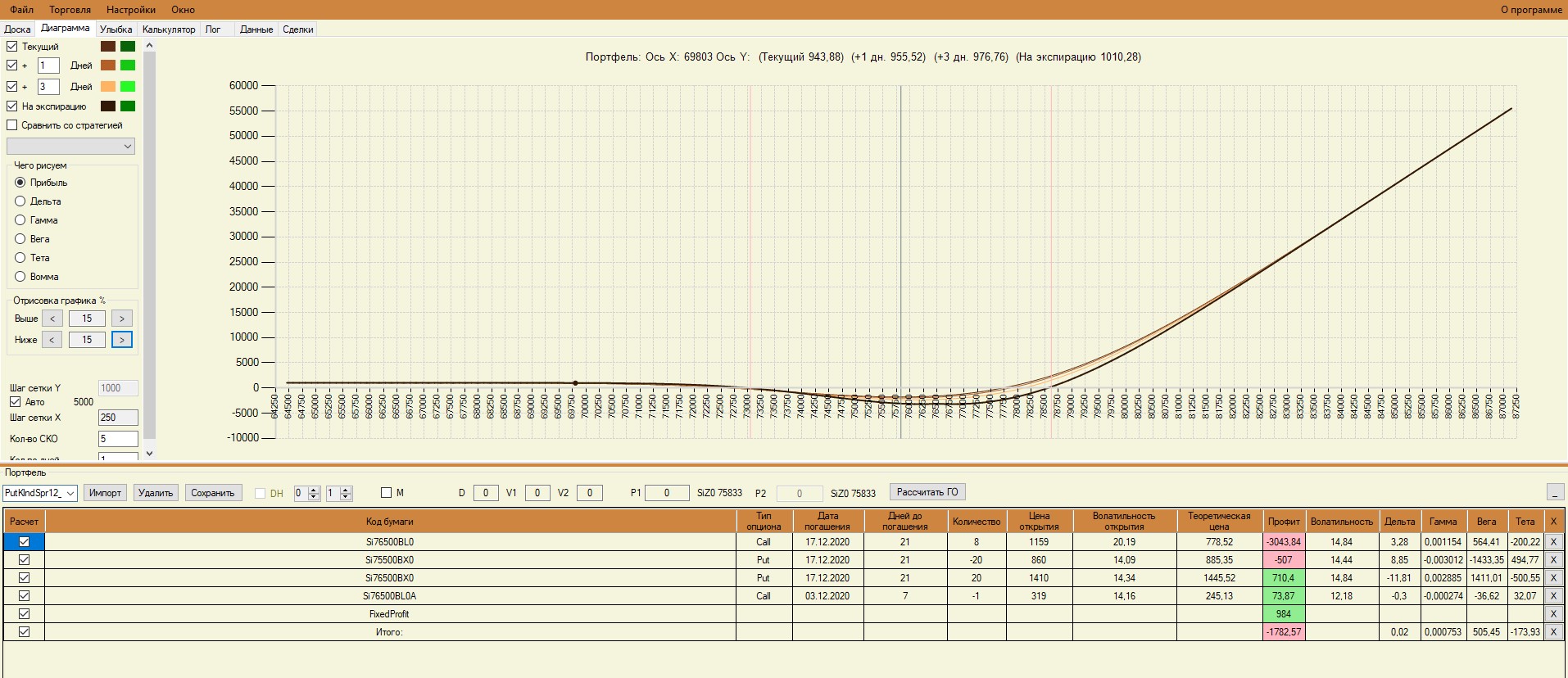Uncheck the На экспирацию checkbox
The image size is (1568, 678).
point(12,106)
